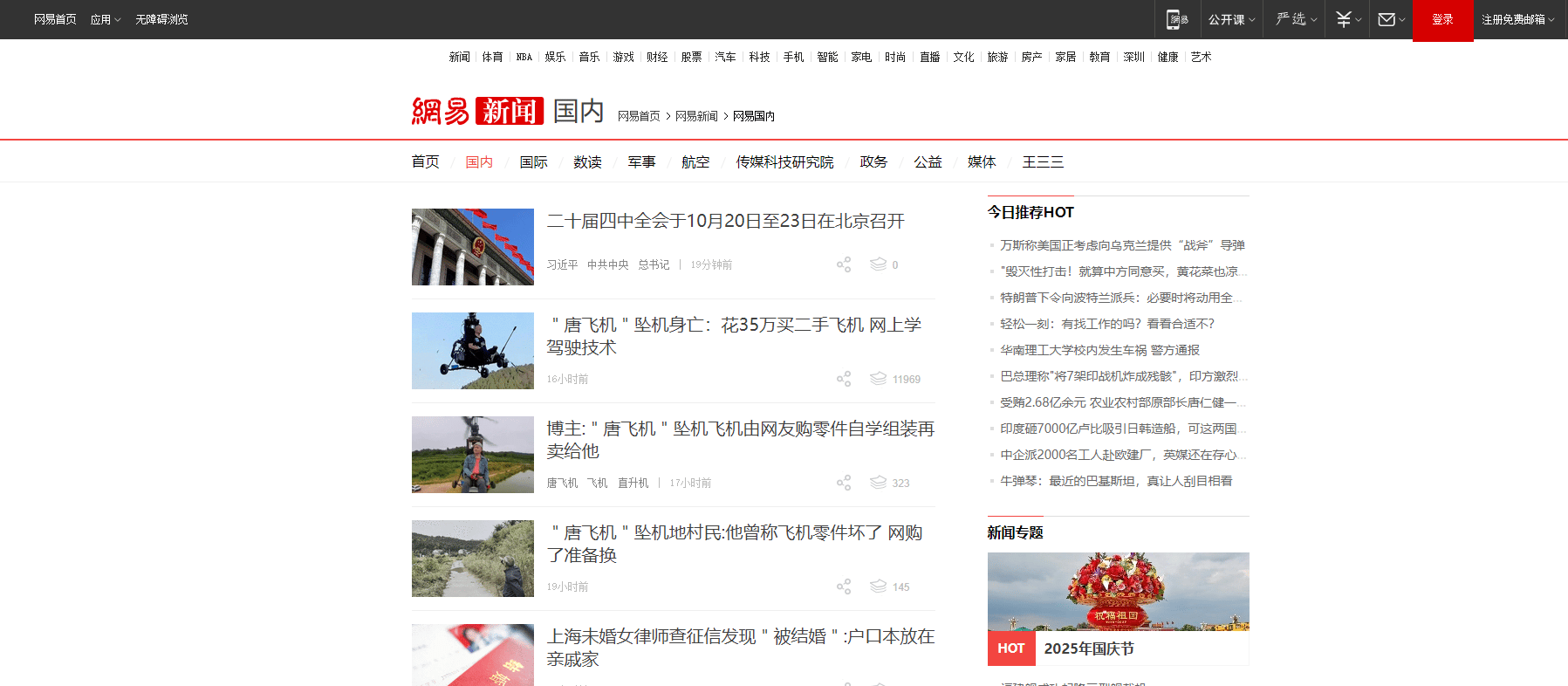Open comments icon showing 323

(878, 483)
